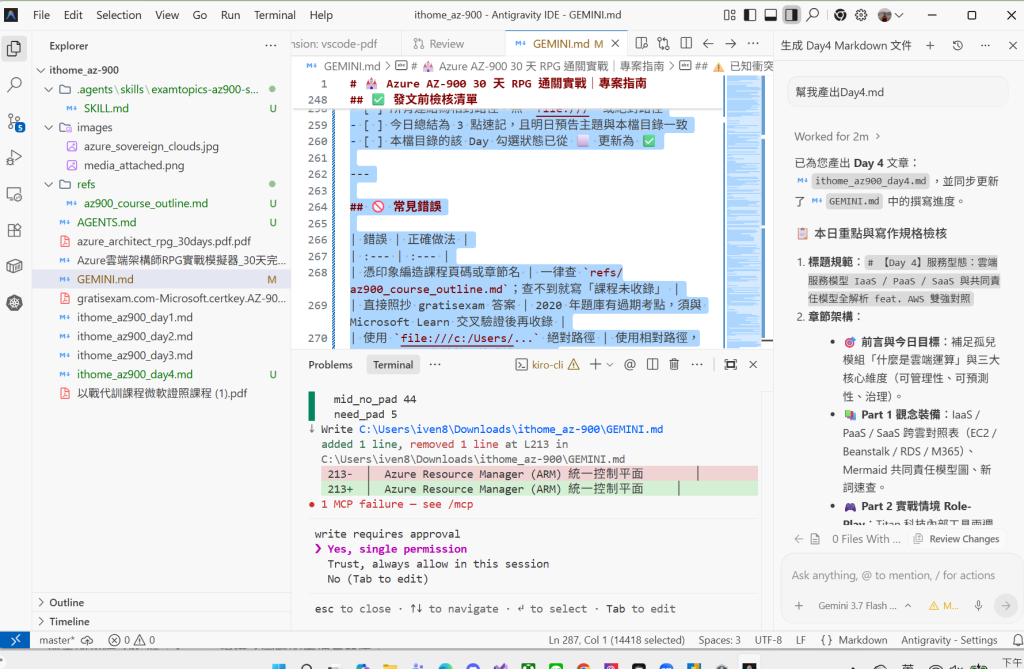The height and width of the screenshot is (669, 1024).
Task: Click the Review Changes button
Action: [956, 539]
